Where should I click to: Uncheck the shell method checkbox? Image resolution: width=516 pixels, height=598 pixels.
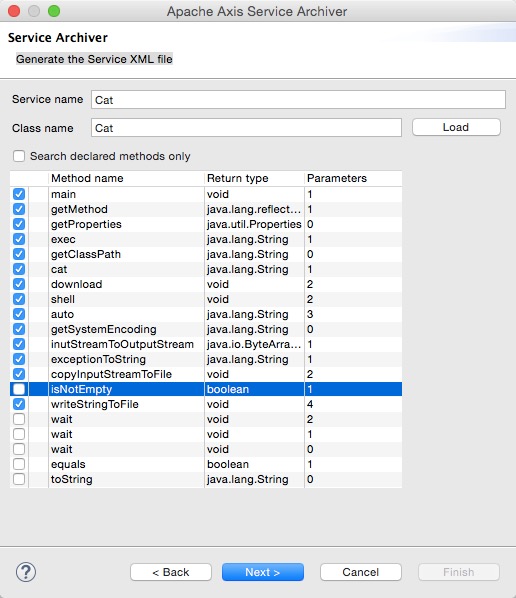click(x=19, y=299)
